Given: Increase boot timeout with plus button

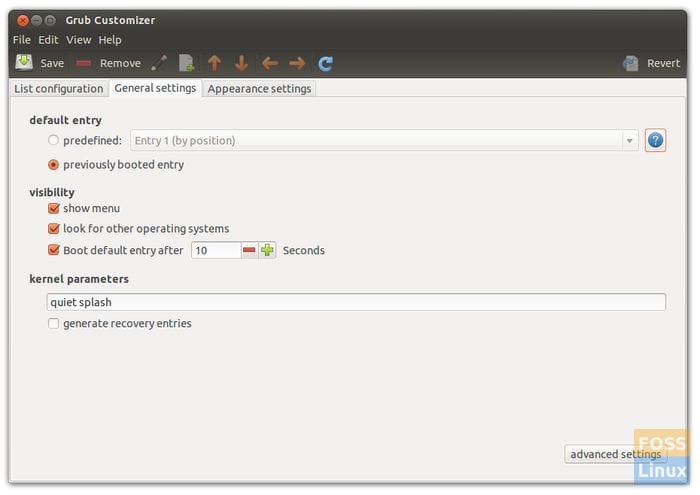Looking at the screenshot, I should point(267,250).
